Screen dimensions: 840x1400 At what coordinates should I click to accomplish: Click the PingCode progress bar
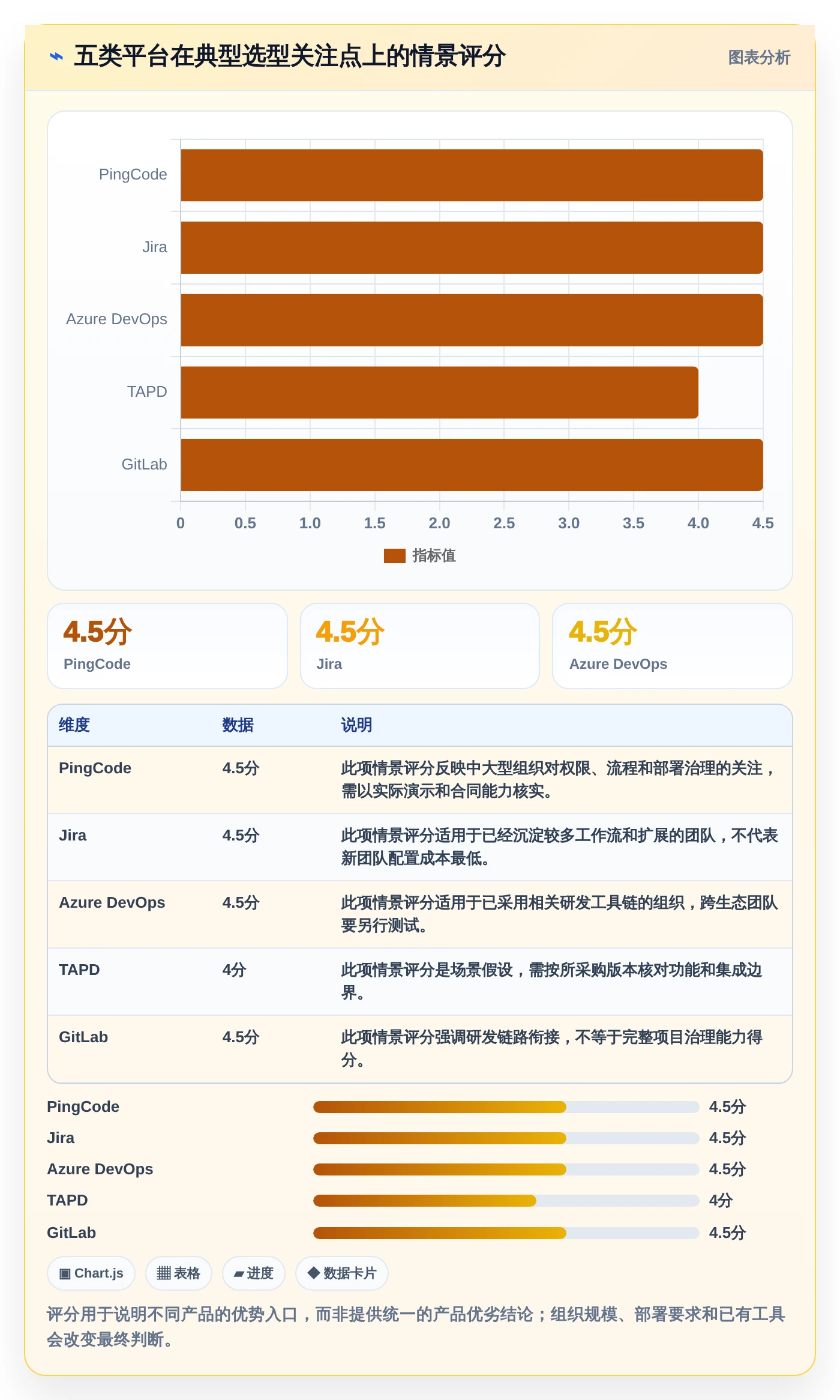point(506,1107)
